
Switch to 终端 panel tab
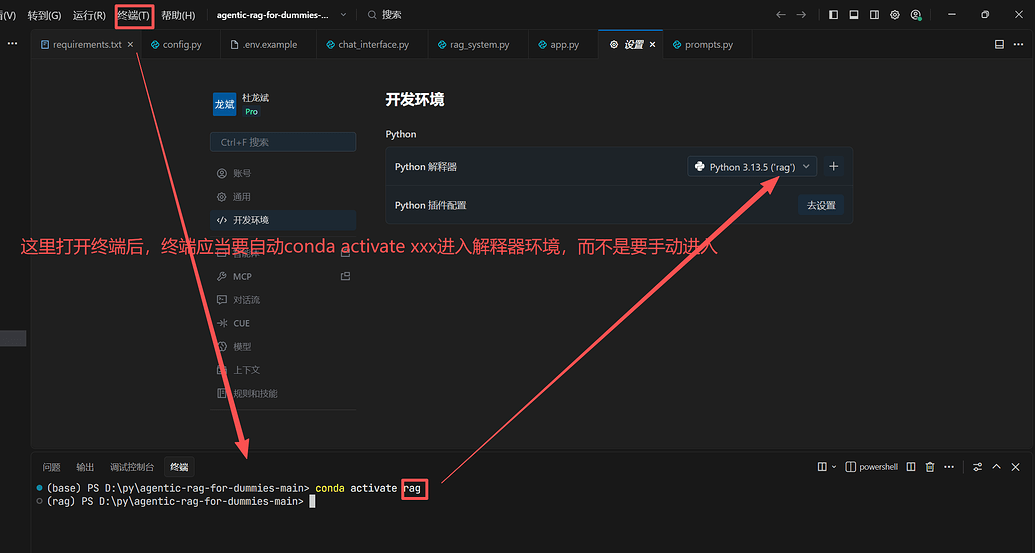pyautogui.click(x=179, y=467)
